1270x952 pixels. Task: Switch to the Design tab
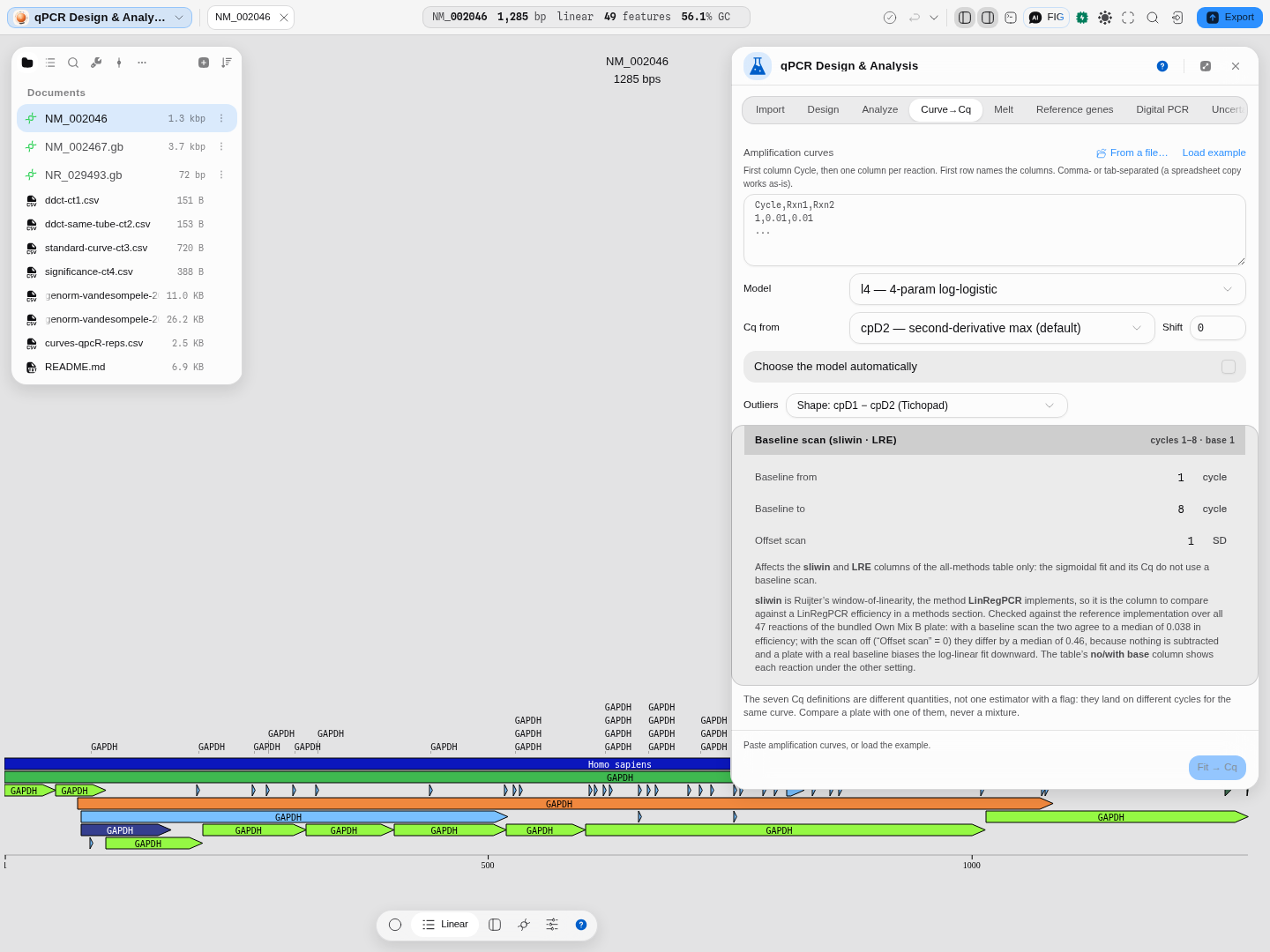coord(823,110)
